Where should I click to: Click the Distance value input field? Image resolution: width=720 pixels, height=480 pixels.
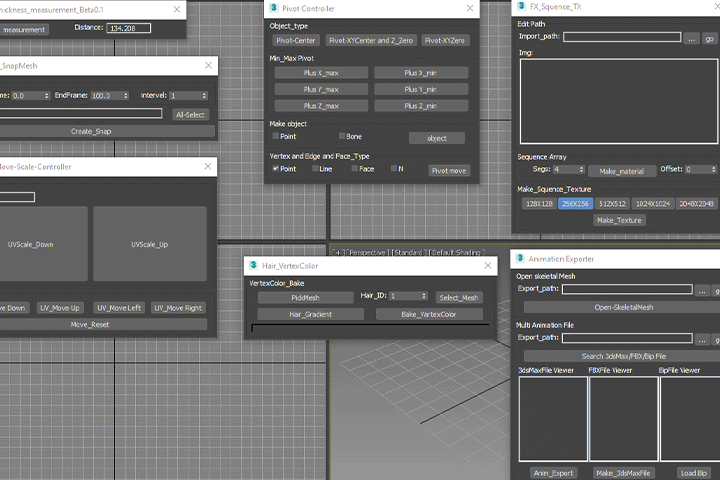pyautogui.click(x=129, y=28)
